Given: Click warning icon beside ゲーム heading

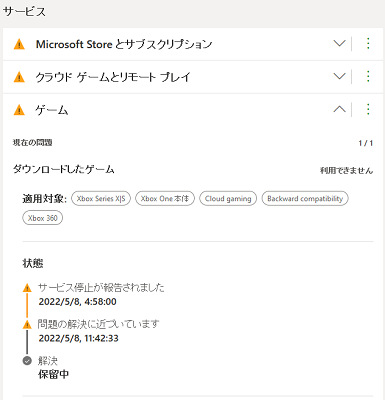Looking at the screenshot, I should (x=19, y=110).
